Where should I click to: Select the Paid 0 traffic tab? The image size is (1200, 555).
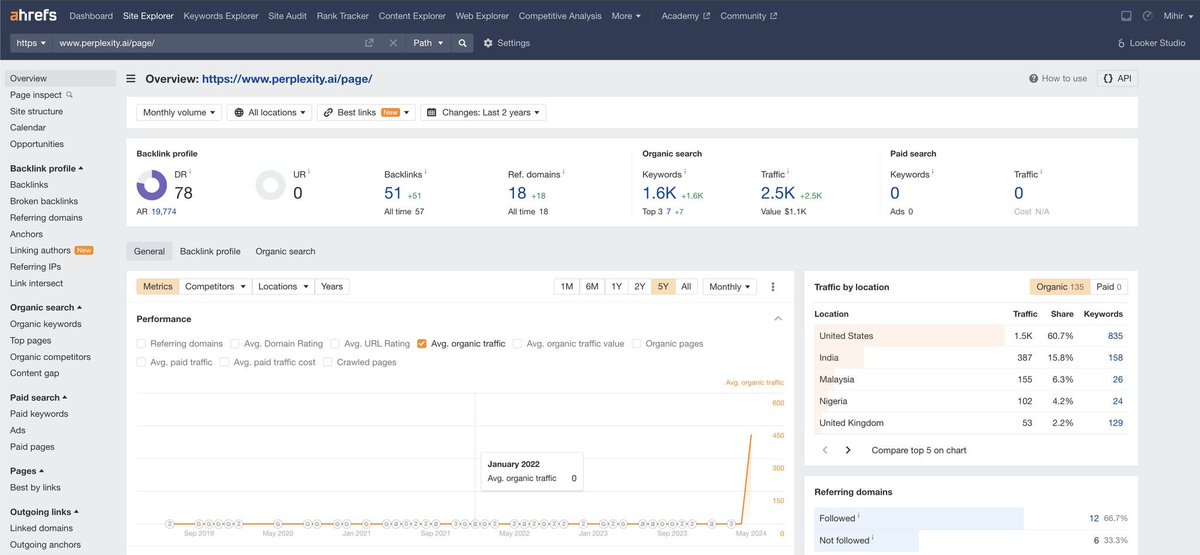point(1108,287)
